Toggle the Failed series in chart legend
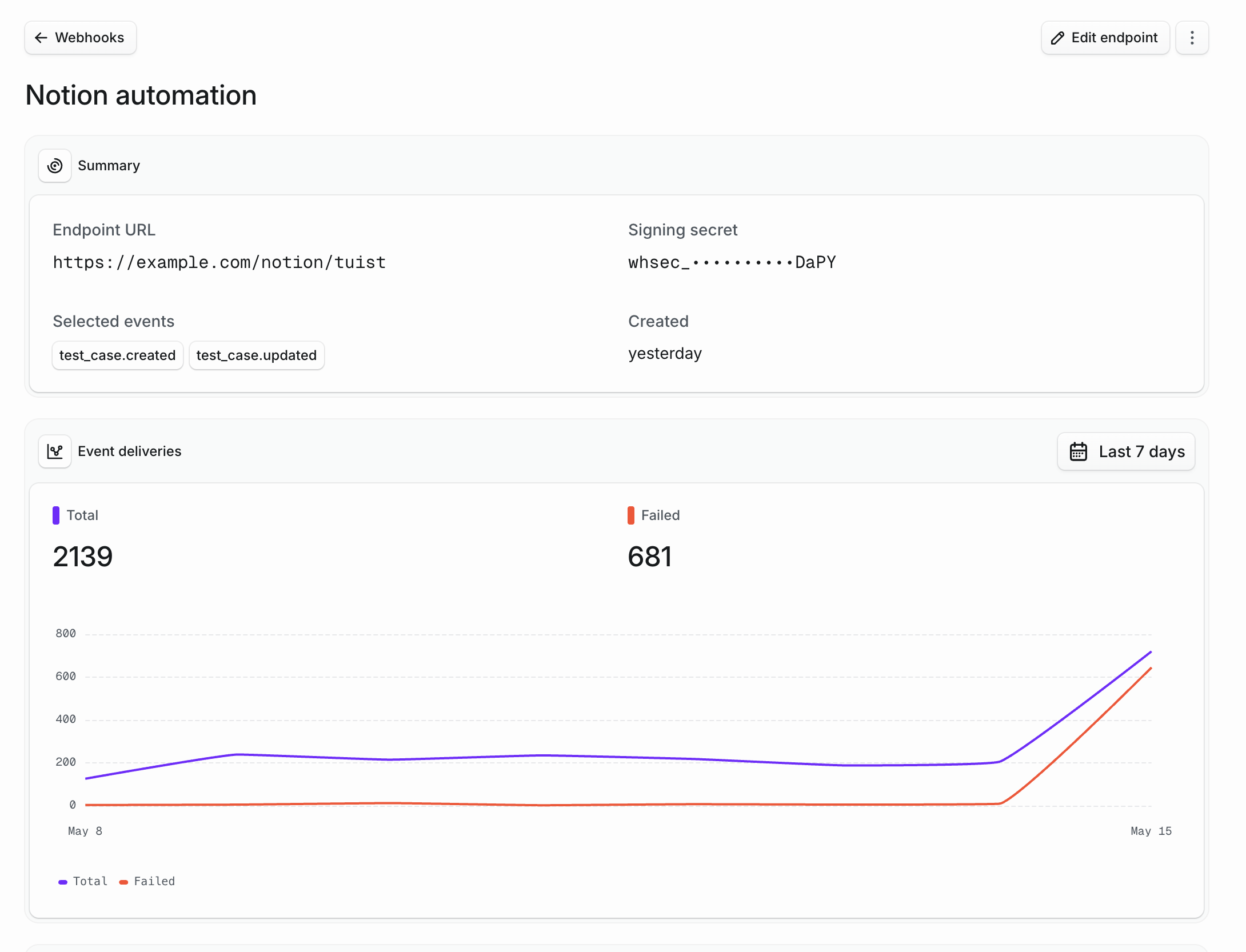This screenshot has width=1246, height=952. [x=147, y=881]
